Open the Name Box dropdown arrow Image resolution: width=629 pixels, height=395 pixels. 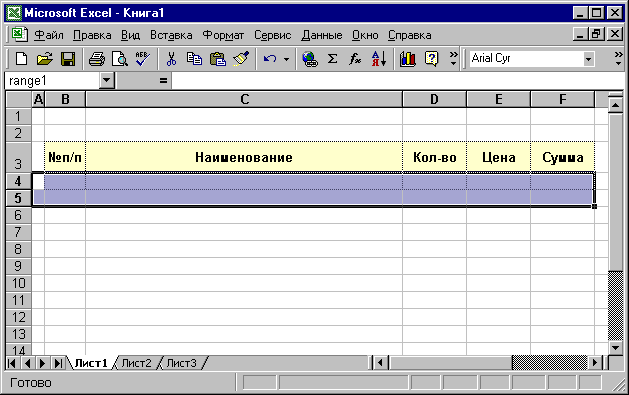106,81
